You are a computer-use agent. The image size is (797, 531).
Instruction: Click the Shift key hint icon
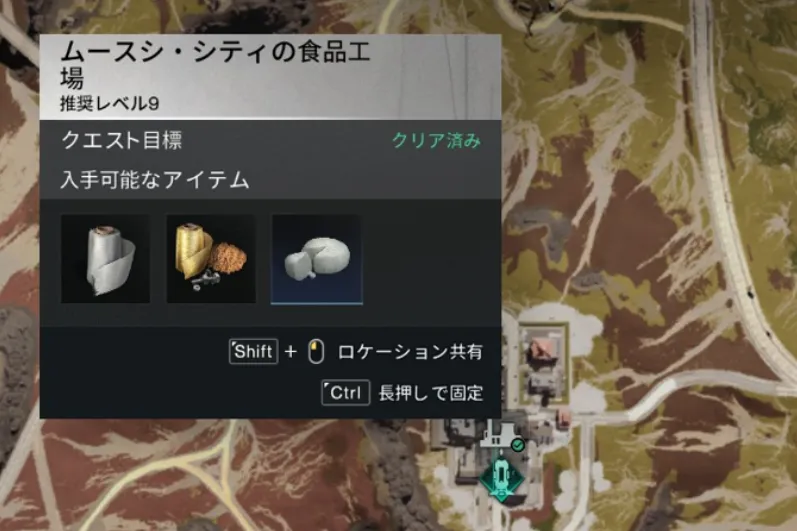tap(254, 351)
